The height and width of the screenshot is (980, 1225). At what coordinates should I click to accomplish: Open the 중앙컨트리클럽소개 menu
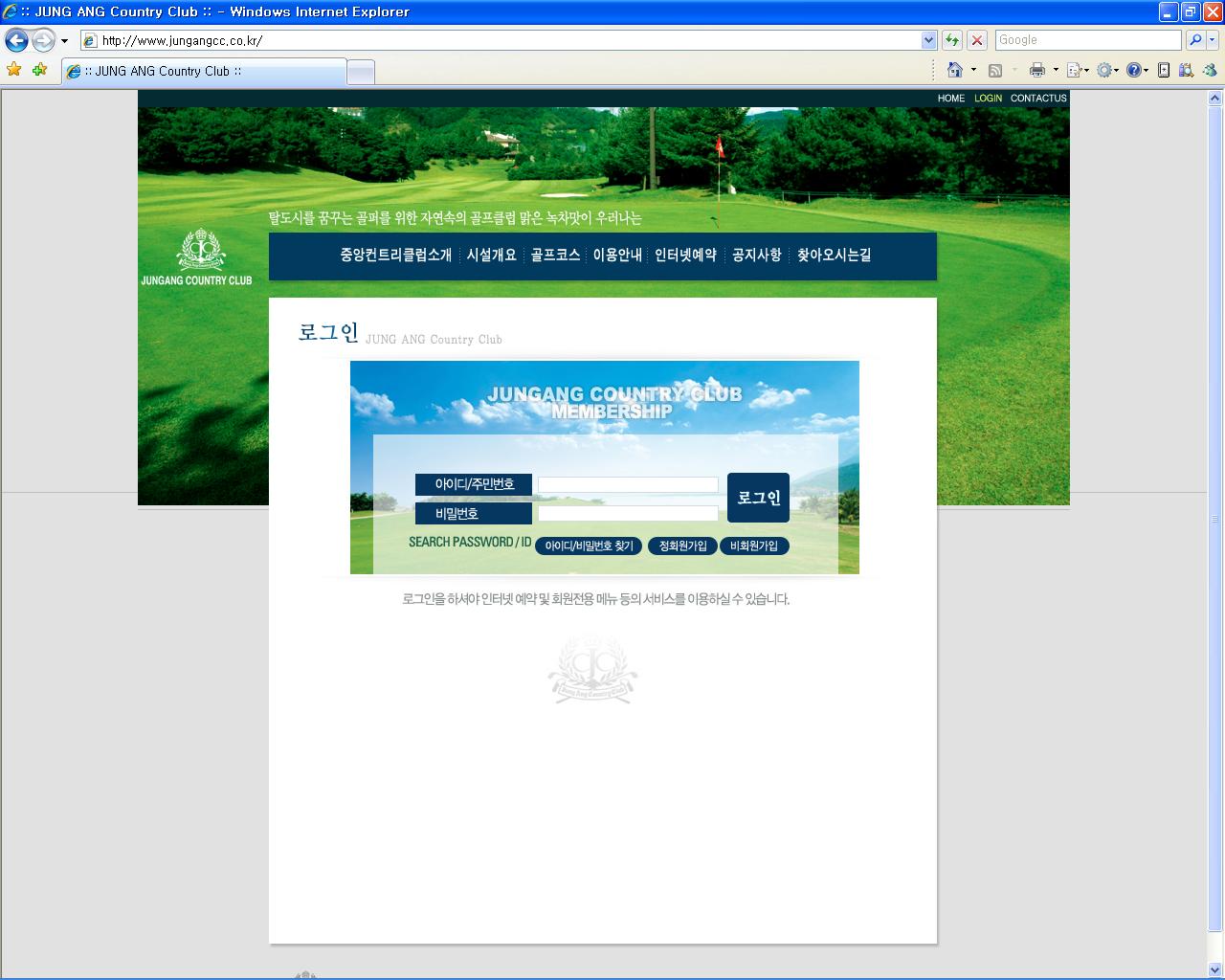click(x=396, y=255)
